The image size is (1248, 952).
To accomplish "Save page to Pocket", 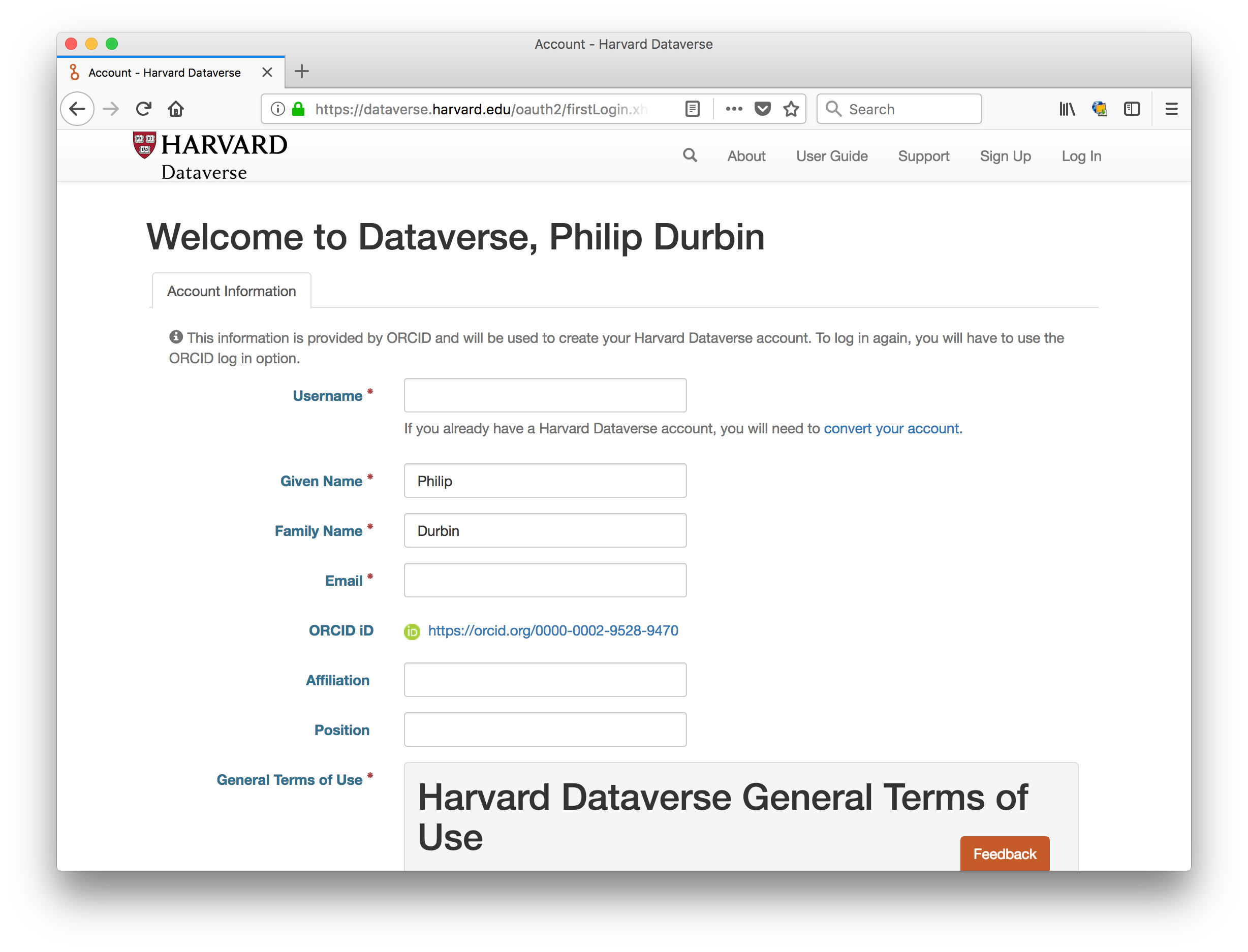I will (763, 109).
